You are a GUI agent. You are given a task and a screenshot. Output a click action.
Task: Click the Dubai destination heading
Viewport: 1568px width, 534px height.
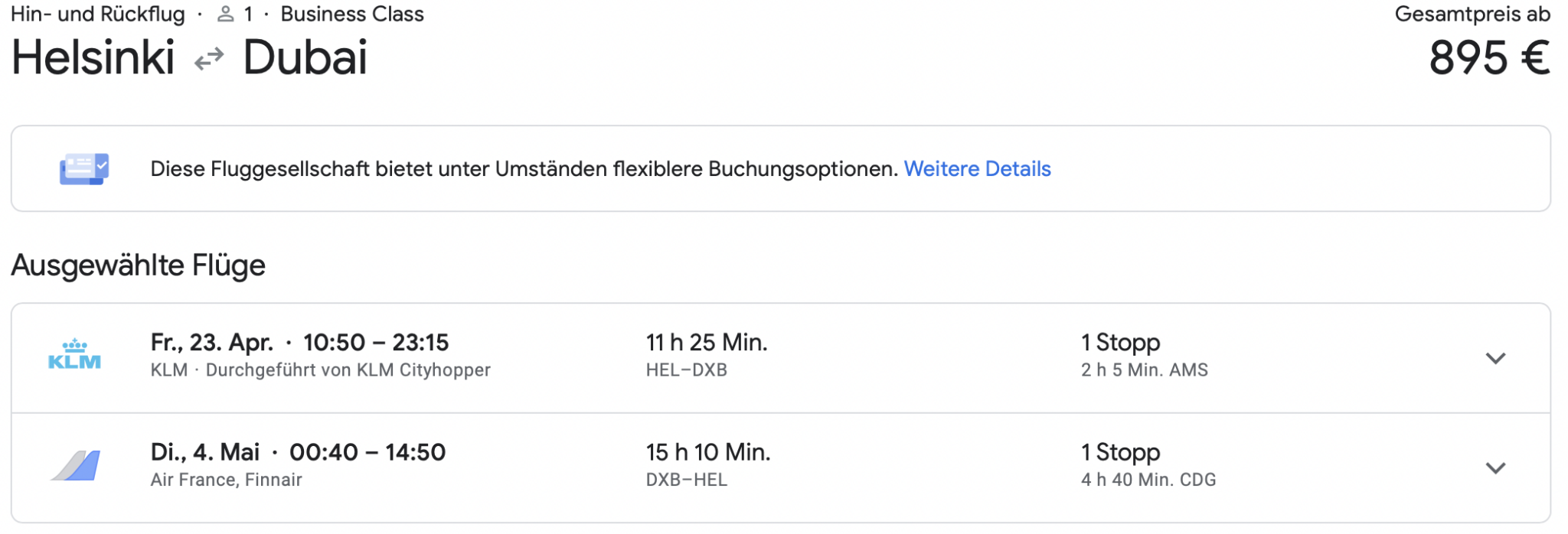(305, 58)
